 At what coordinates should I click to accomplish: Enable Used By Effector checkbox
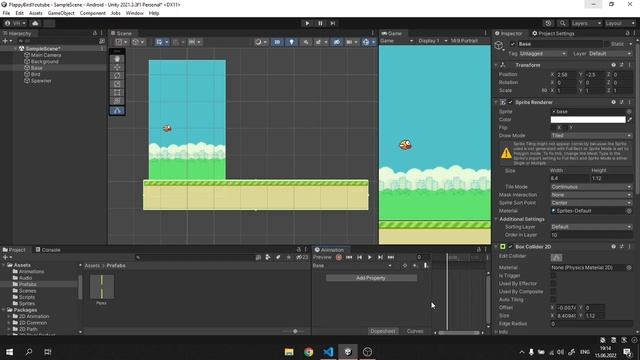pos(553,284)
